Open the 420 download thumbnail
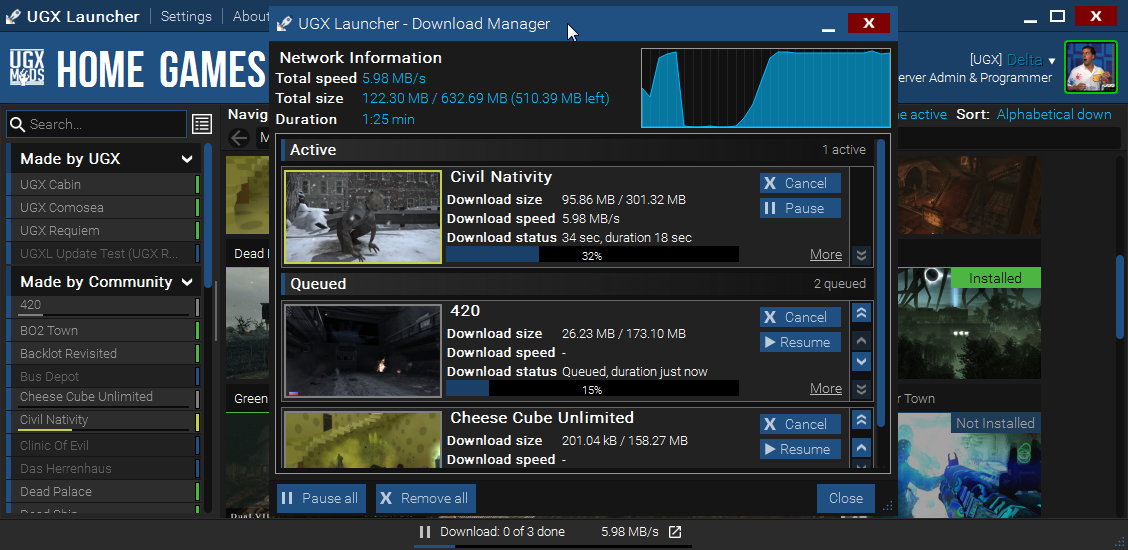 point(363,351)
